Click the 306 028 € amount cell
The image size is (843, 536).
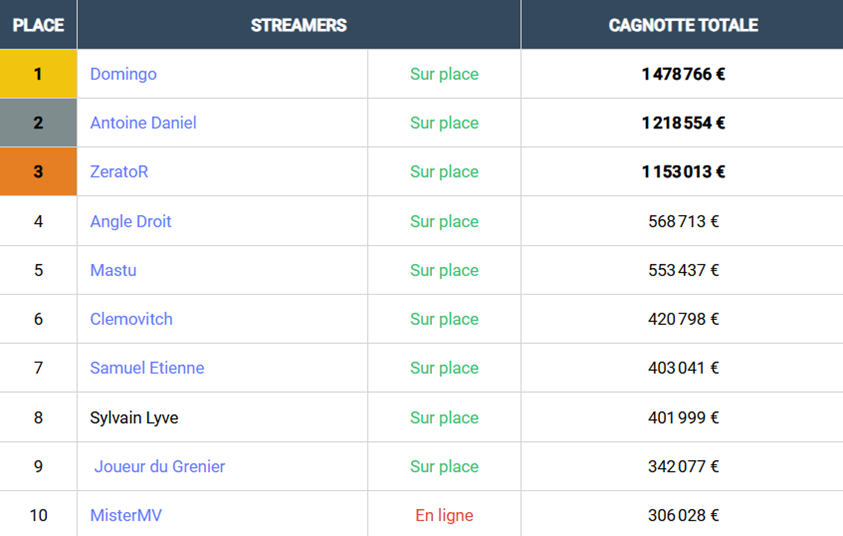coord(683,516)
